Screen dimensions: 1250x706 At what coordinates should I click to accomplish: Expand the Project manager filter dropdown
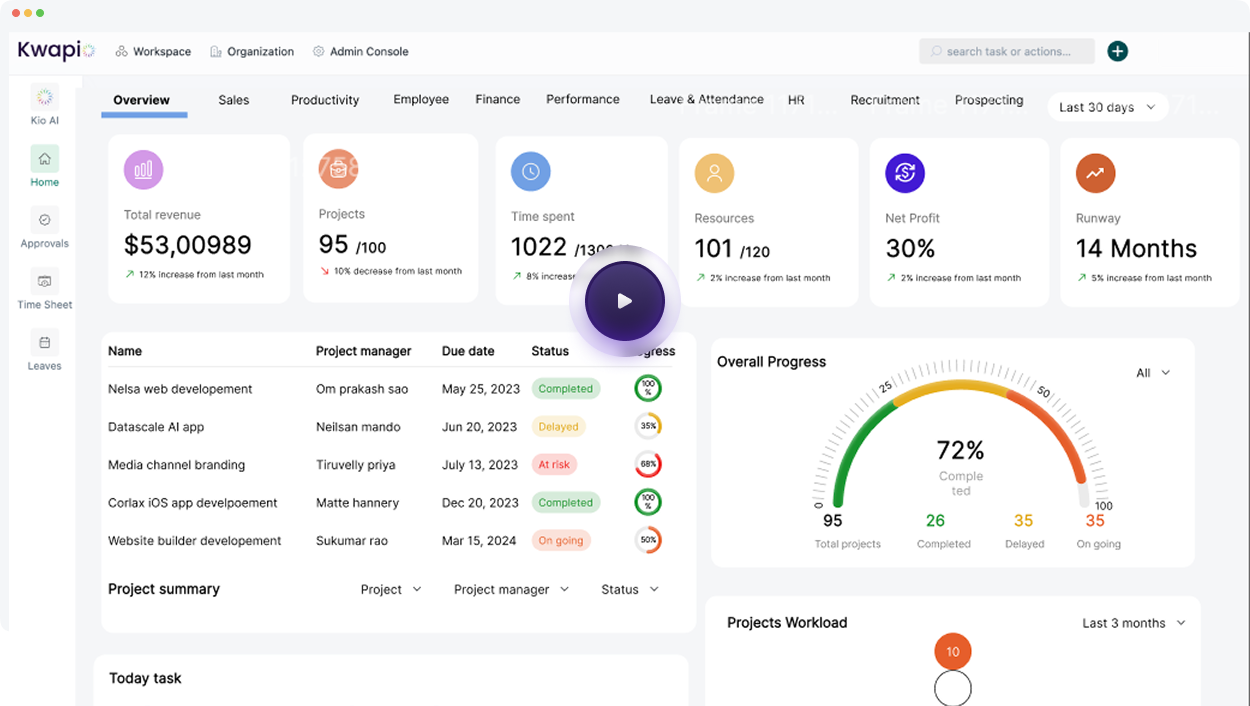(511, 589)
